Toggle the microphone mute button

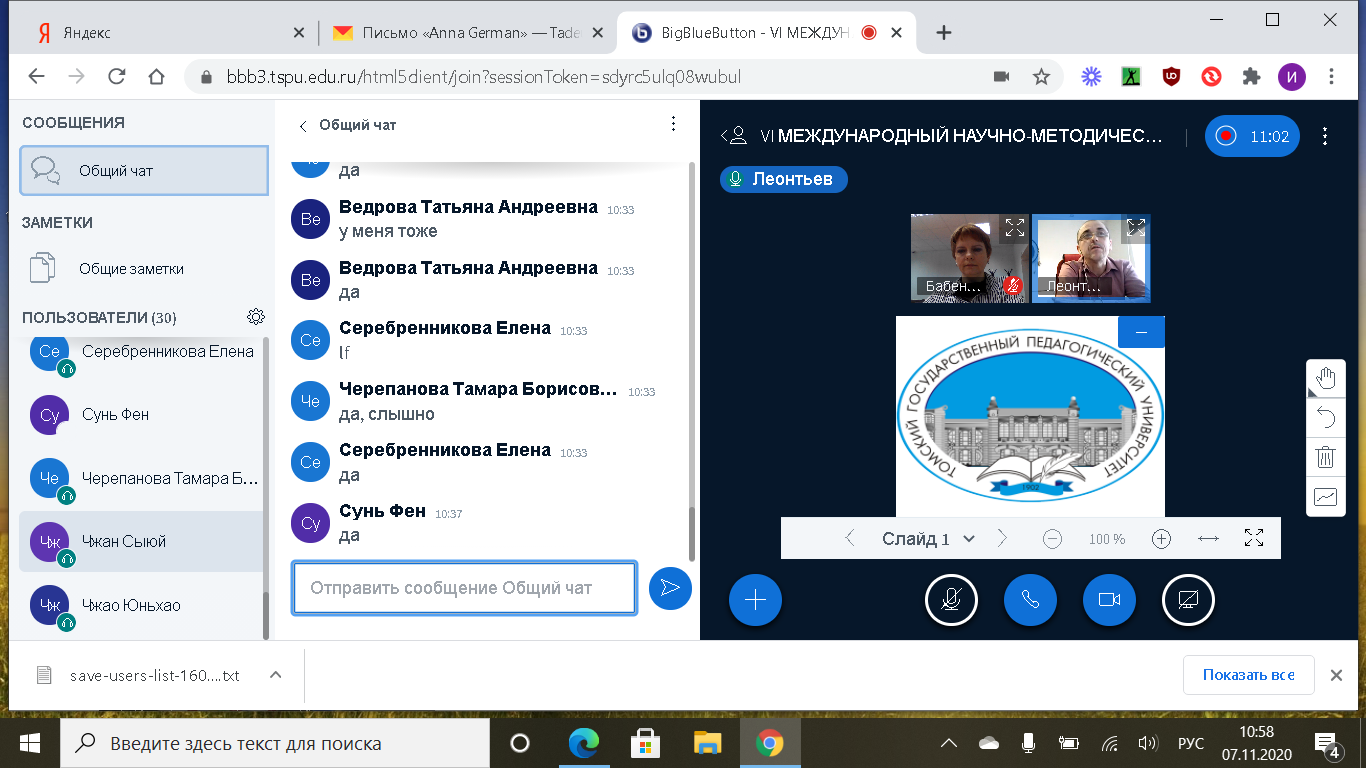click(952, 600)
